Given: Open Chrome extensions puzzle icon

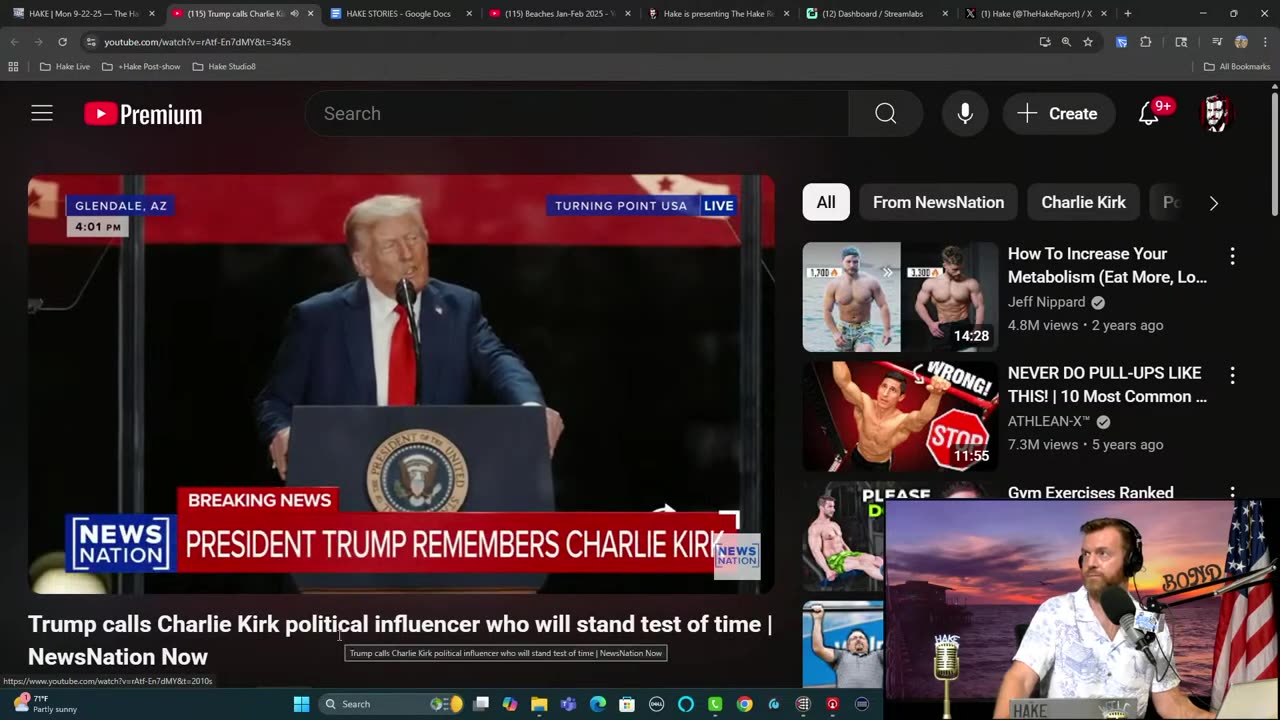Looking at the screenshot, I should 1146,42.
